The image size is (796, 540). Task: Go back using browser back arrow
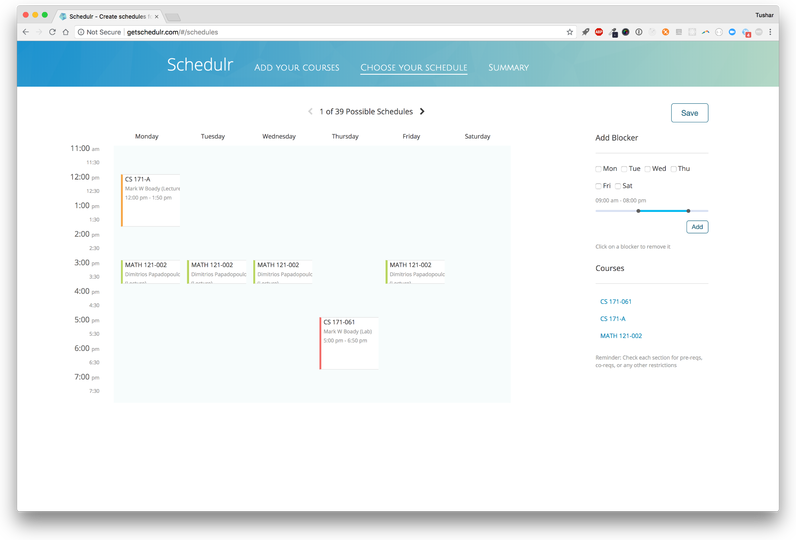click(x=25, y=32)
